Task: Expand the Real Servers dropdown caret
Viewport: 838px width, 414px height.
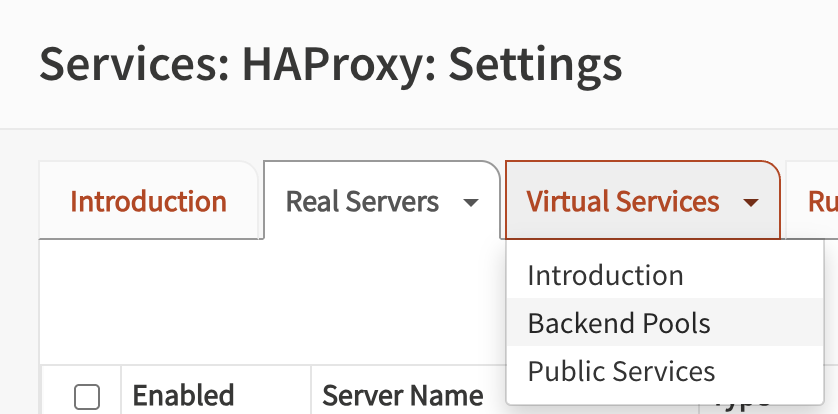Action: (471, 203)
